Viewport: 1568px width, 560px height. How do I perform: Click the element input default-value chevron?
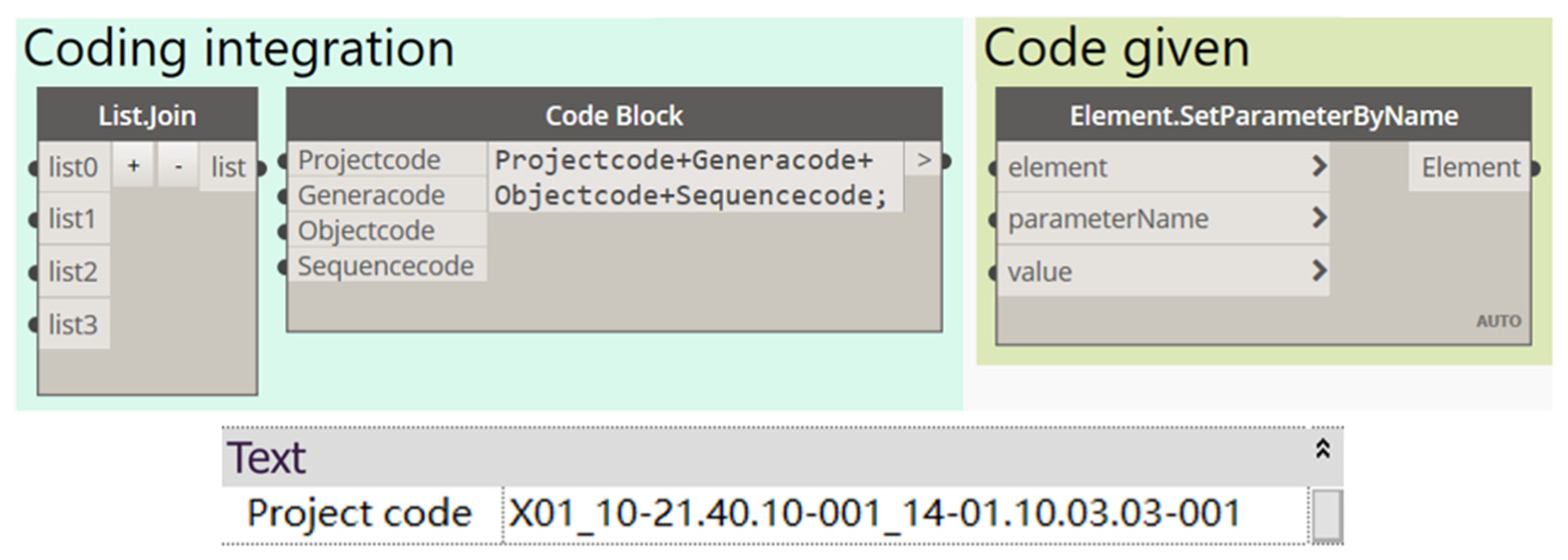[x=1318, y=166]
